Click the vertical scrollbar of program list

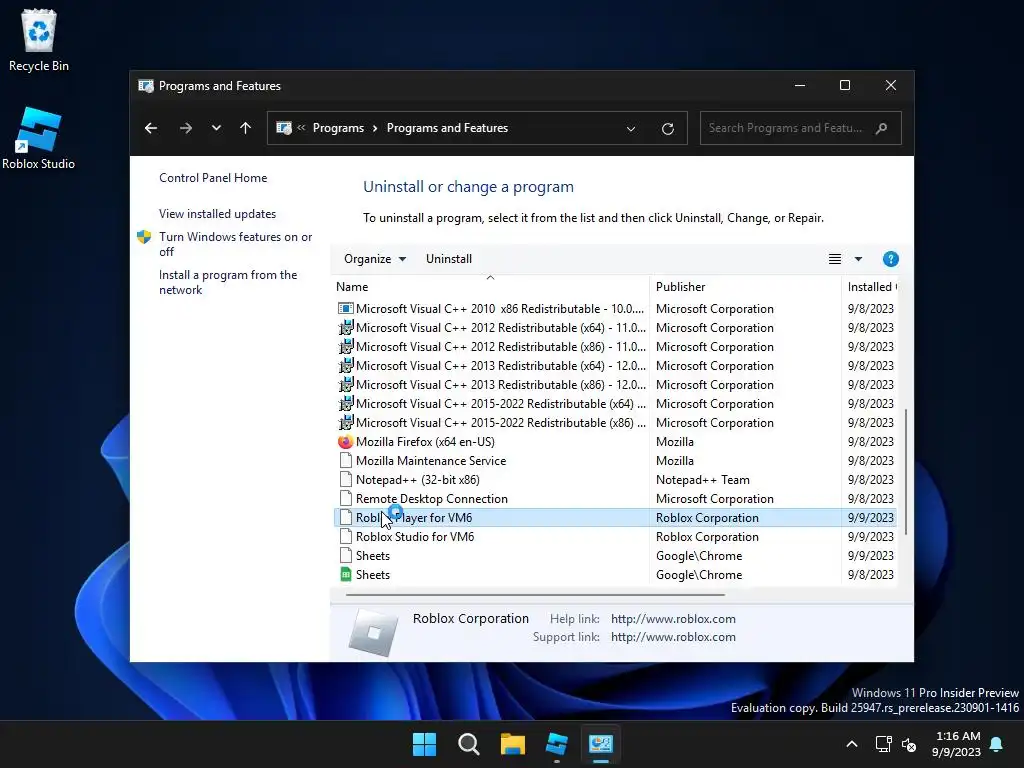pyautogui.click(x=906, y=472)
